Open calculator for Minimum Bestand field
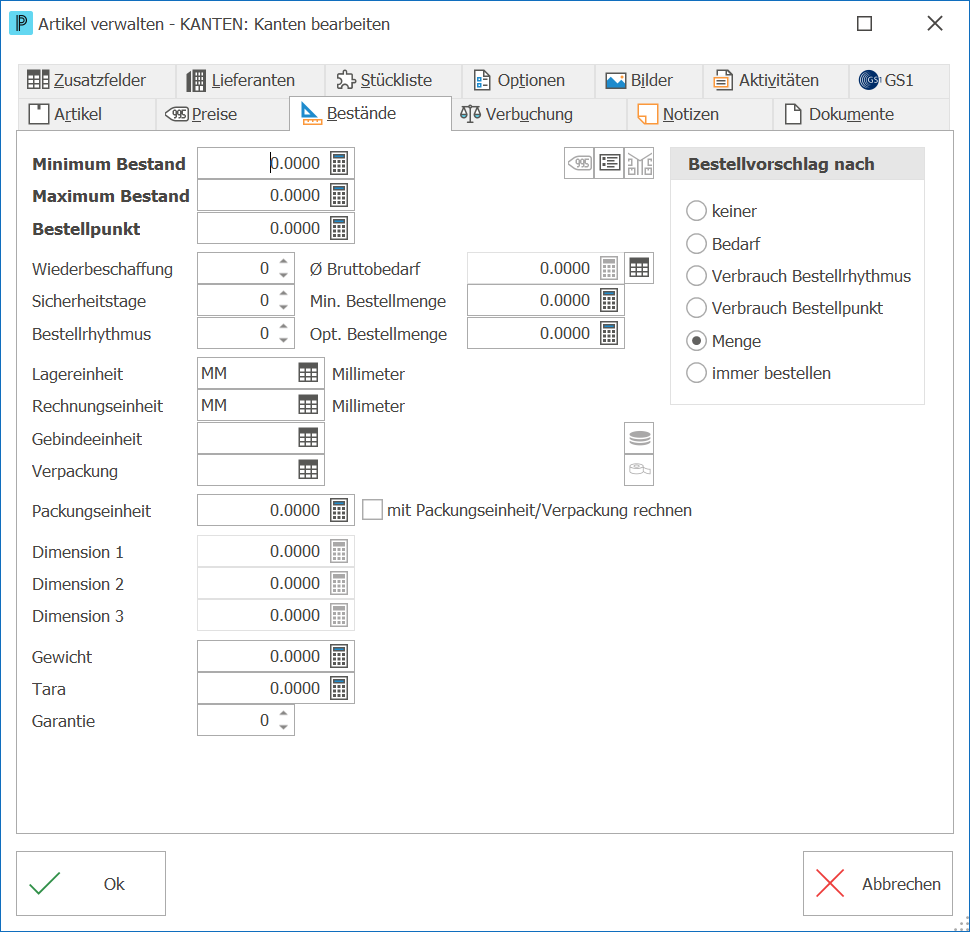The image size is (970, 932). tap(339, 163)
